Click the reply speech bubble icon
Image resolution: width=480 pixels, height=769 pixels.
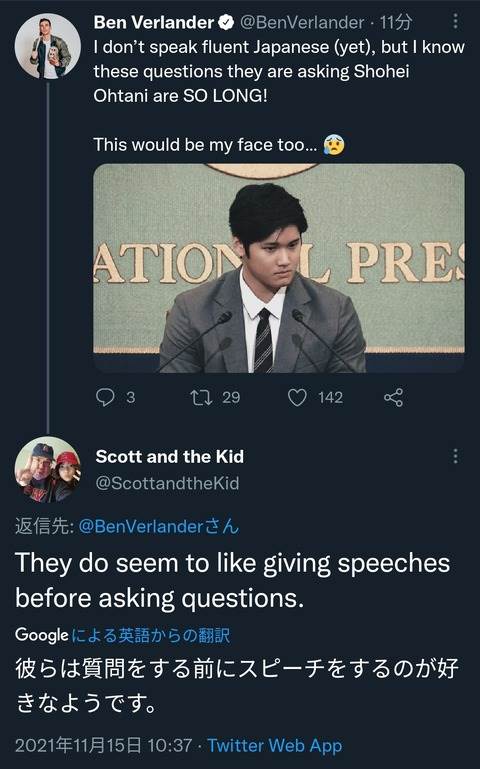105,397
